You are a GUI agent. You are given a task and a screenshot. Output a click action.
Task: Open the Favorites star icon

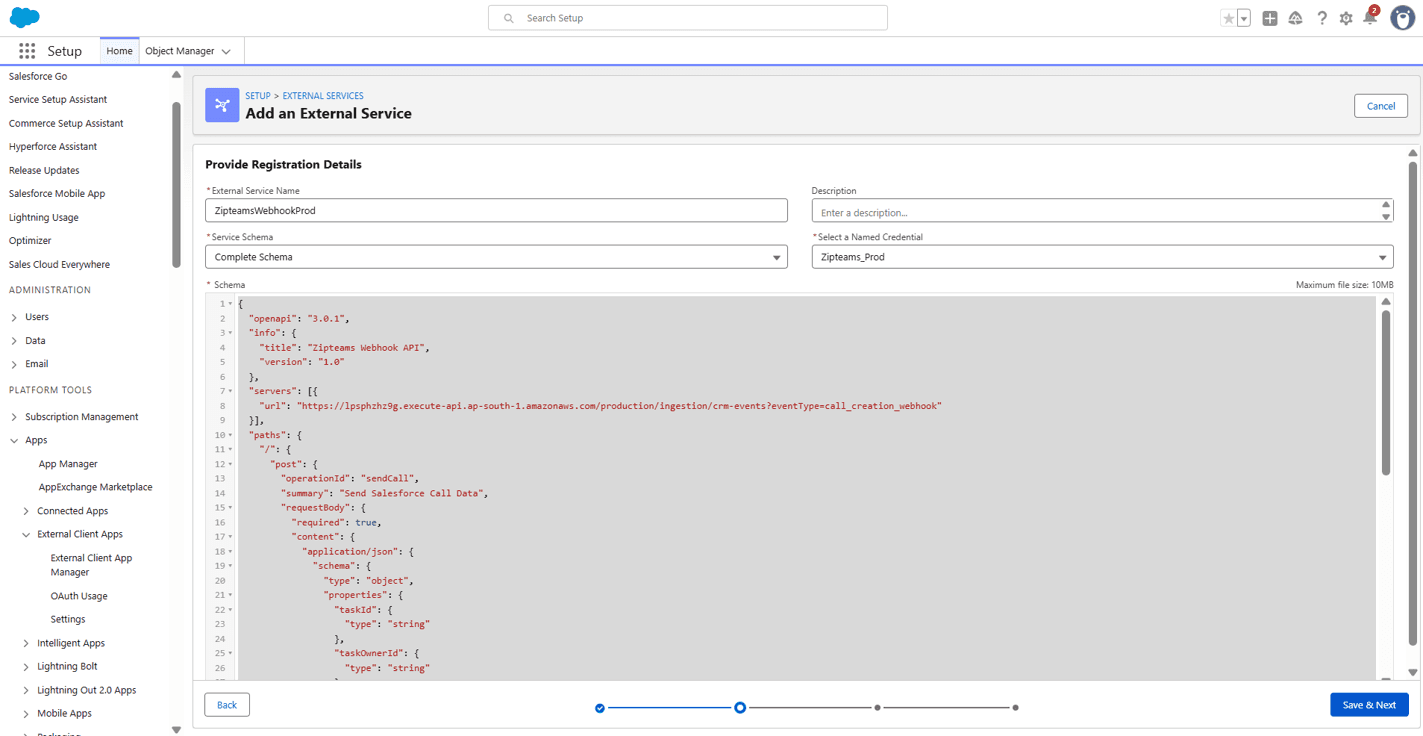point(1228,18)
